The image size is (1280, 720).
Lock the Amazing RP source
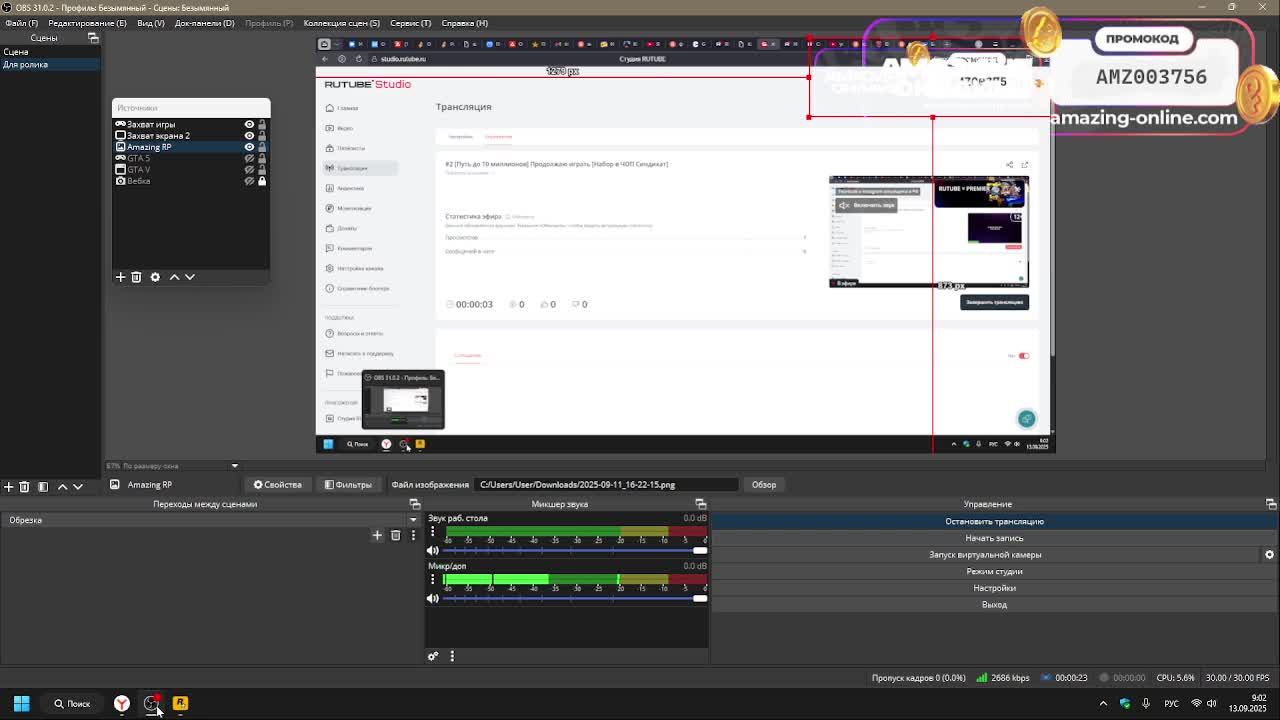tap(263, 147)
